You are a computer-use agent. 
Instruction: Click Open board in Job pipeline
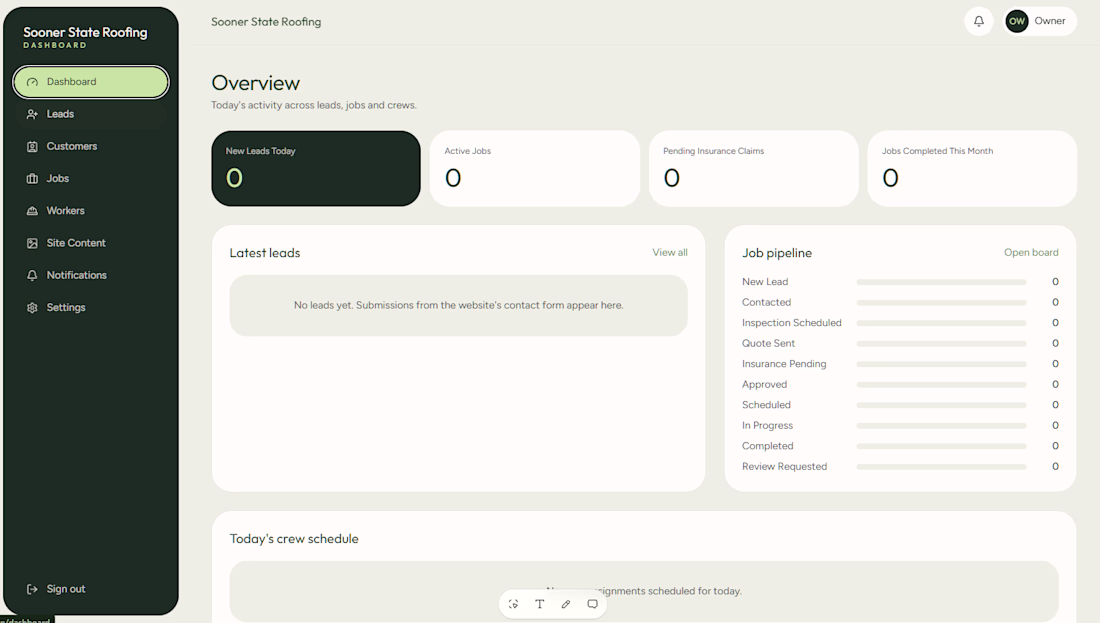tap(1031, 253)
